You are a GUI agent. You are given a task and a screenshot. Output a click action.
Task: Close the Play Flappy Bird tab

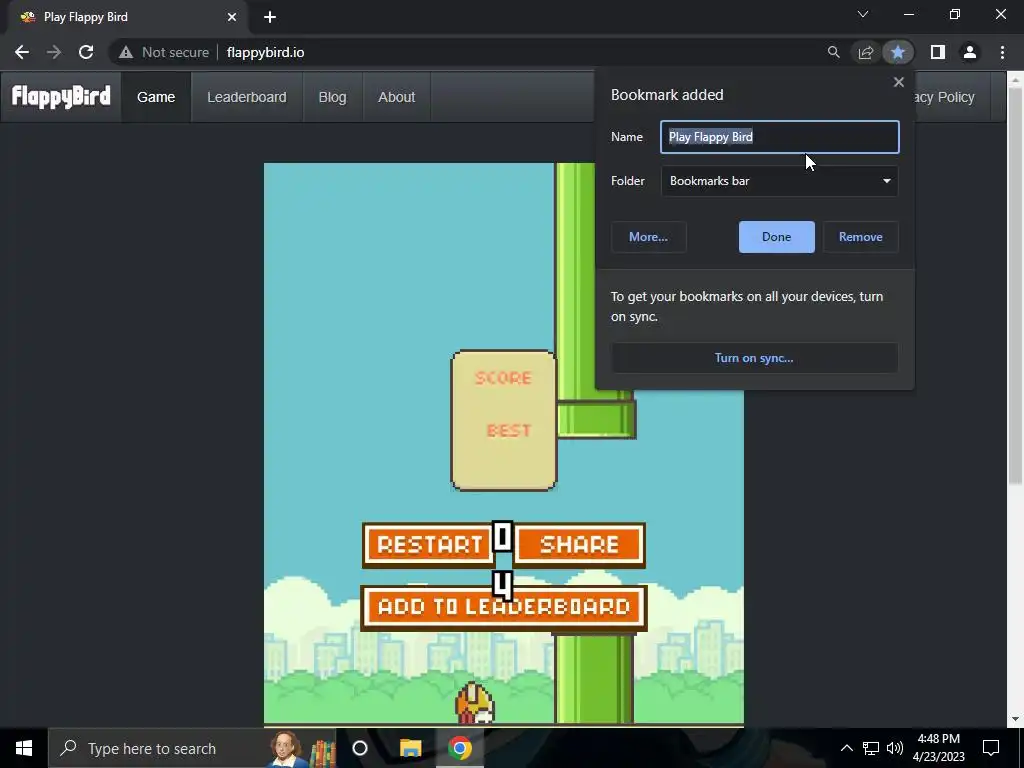coord(232,17)
